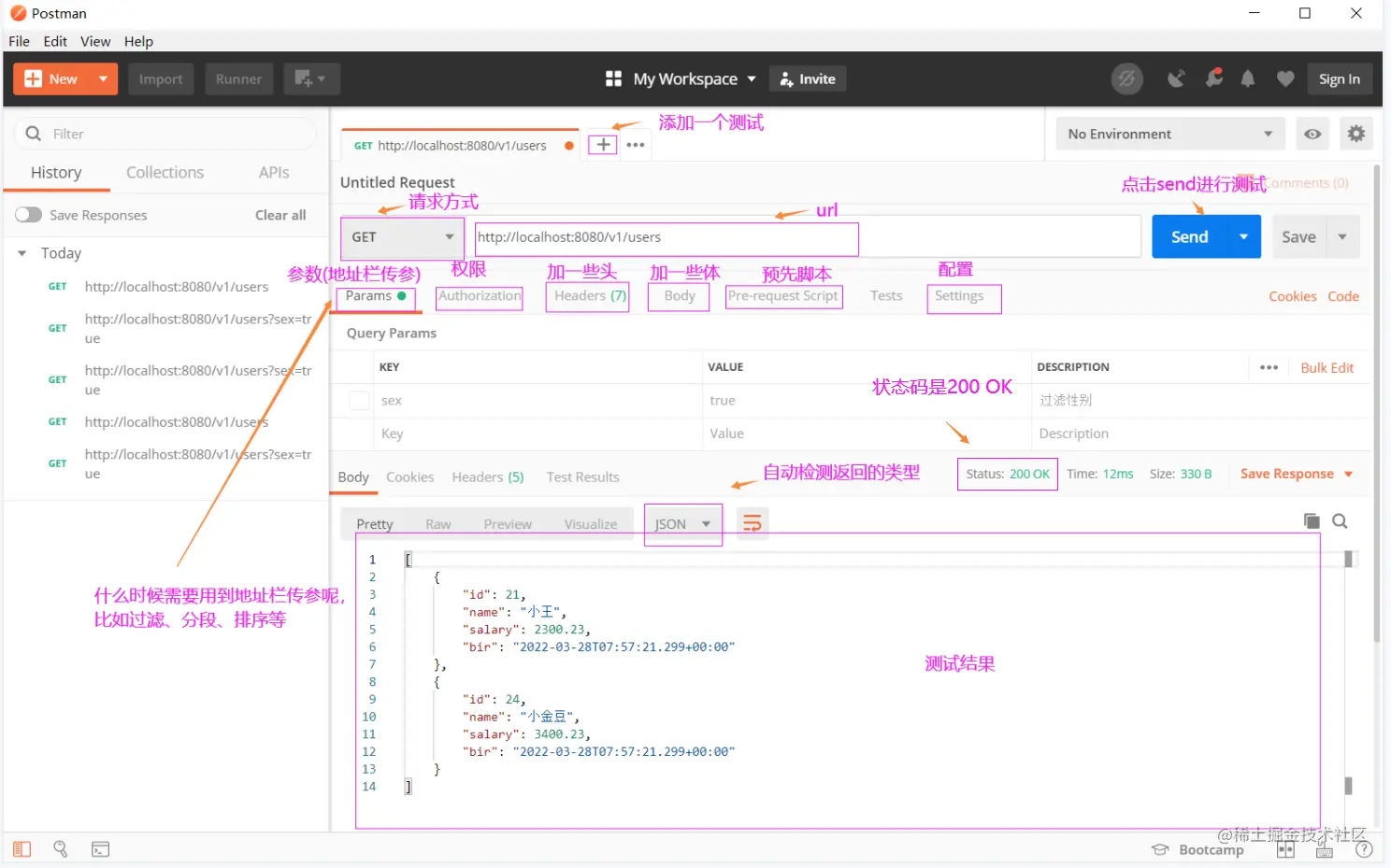1391x868 pixels.
Task: Click the workspace grid icon
Action: [x=613, y=79]
